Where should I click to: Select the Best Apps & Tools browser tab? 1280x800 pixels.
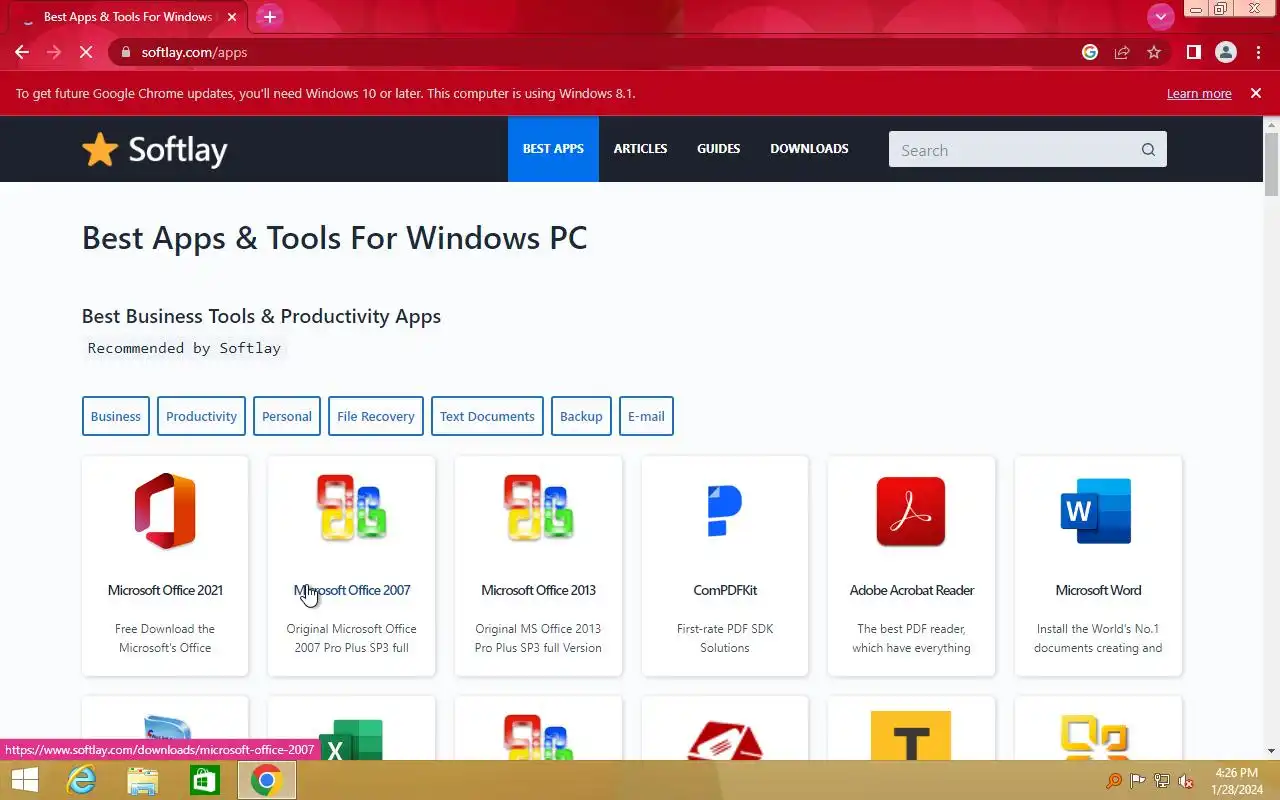128,17
